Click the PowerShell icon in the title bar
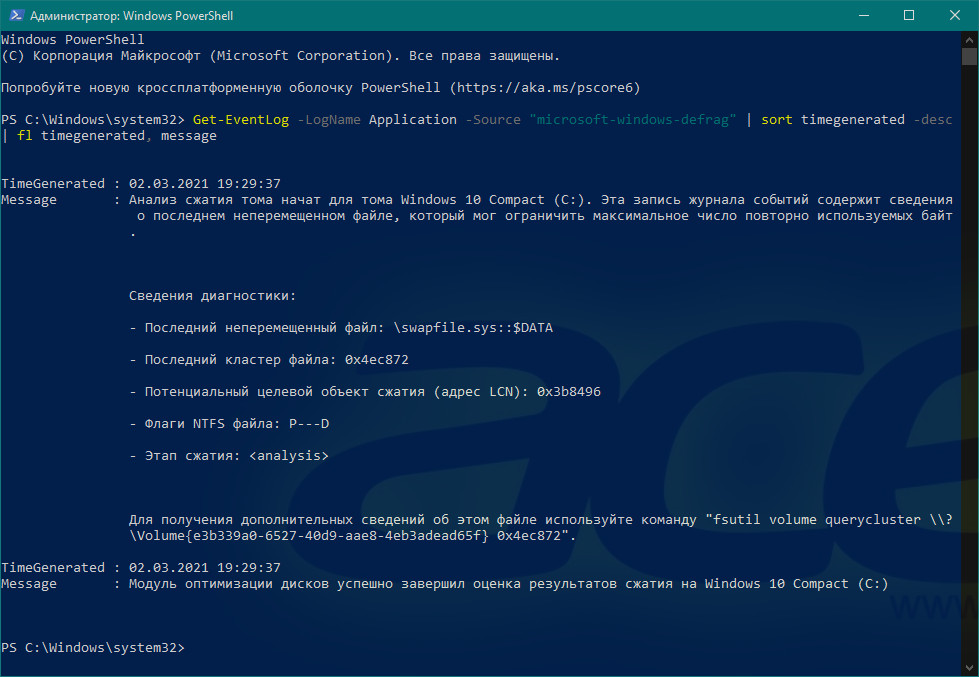The height and width of the screenshot is (677, 979). pos(14,15)
